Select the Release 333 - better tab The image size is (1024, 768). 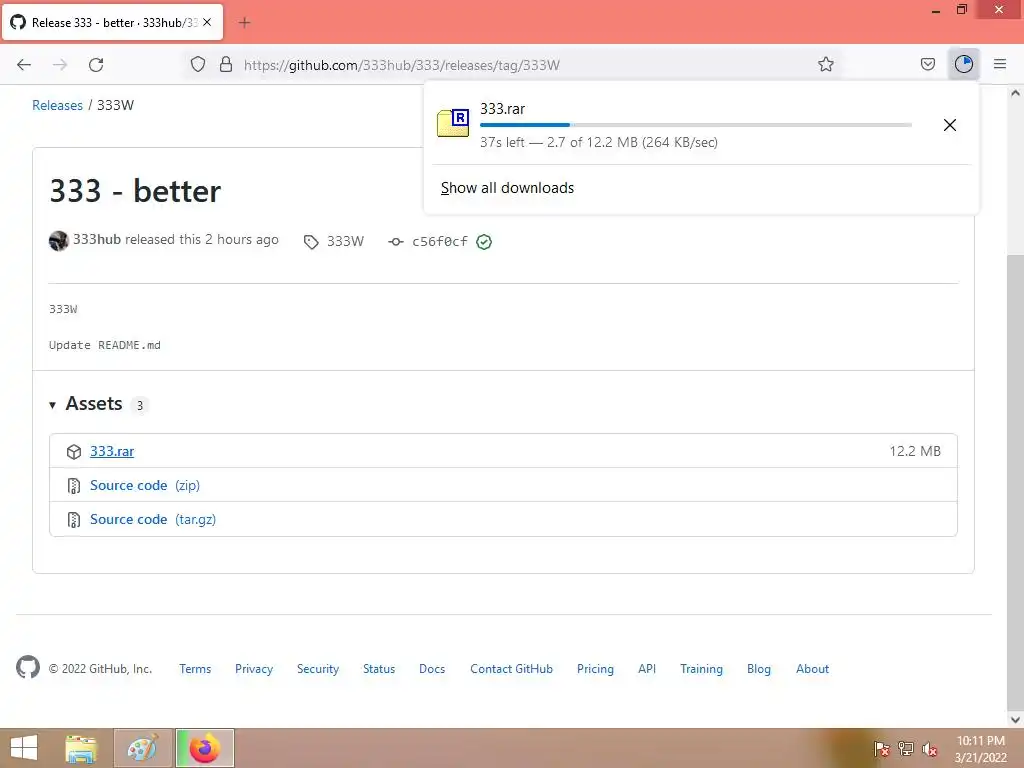[x=113, y=22]
